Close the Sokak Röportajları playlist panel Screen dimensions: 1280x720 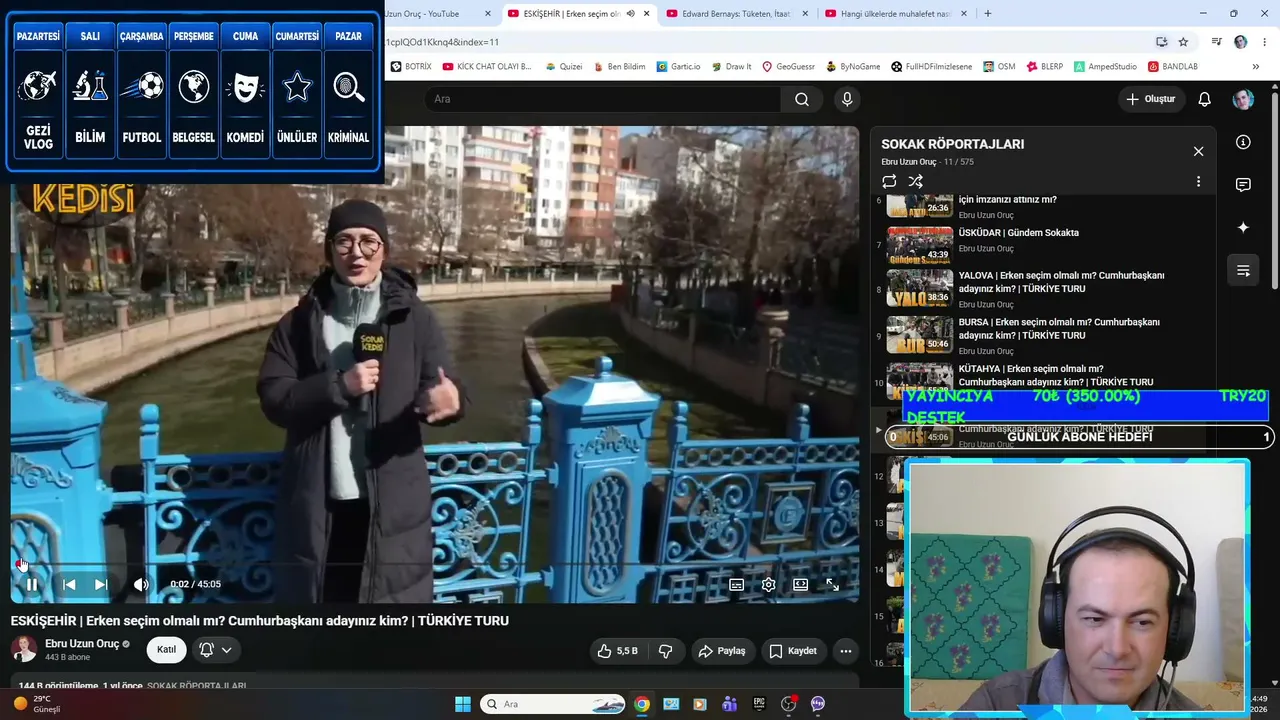click(x=1198, y=151)
